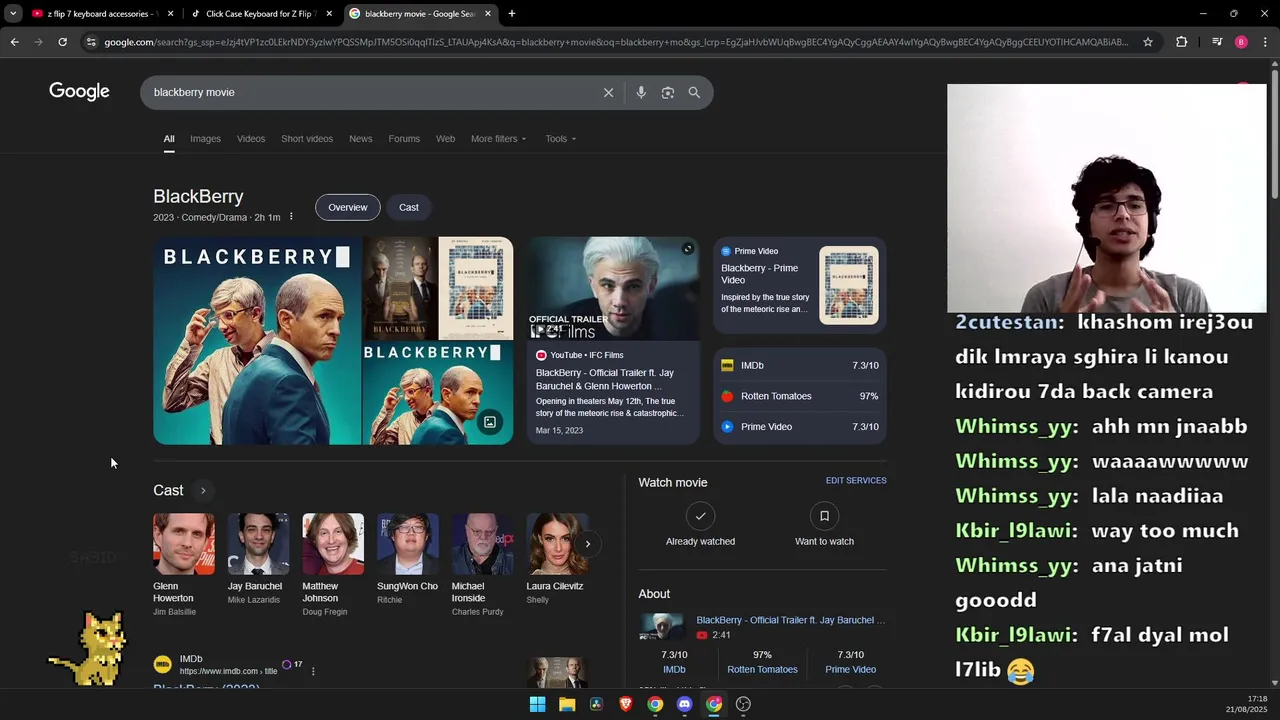Open the Rotten Tomatoes 97% row
This screenshot has width=1280, height=720.
click(800, 396)
